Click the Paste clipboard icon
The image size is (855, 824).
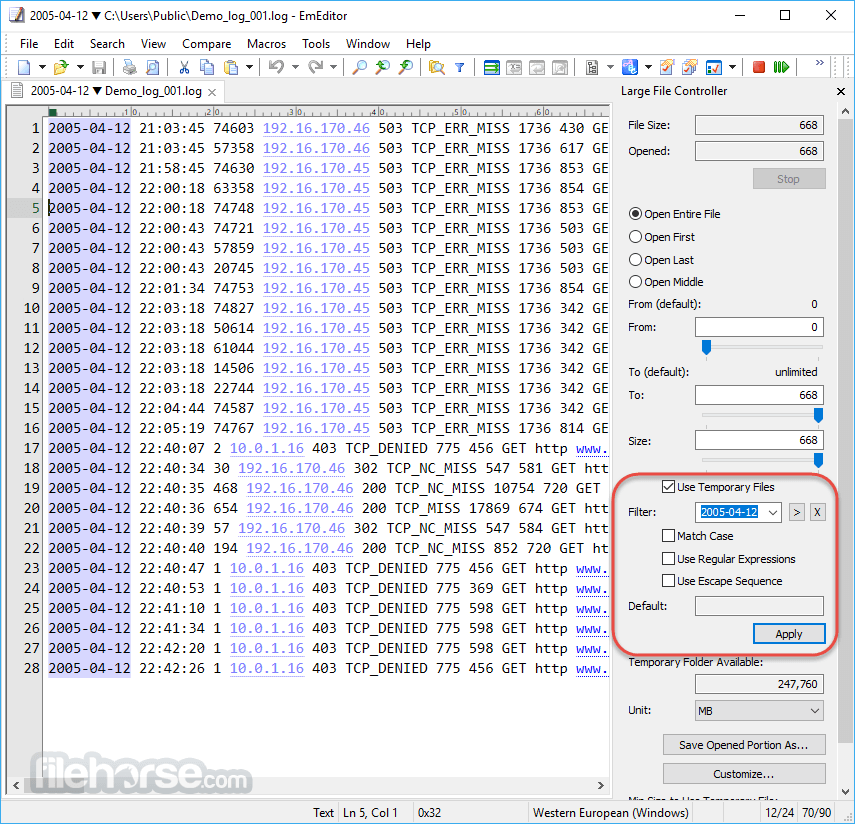point(231,67)
